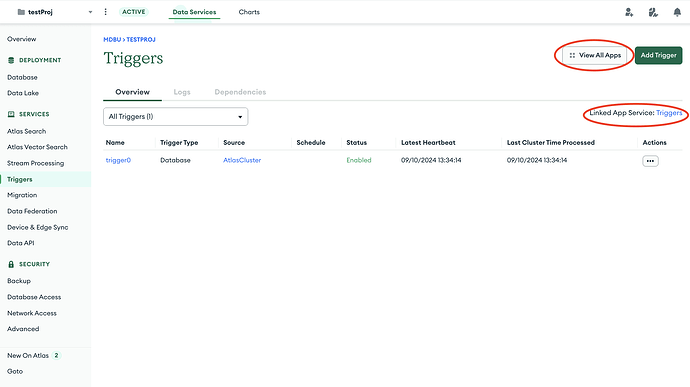
Task: Click the invite user icon
Action: click(x=629, y=12)
